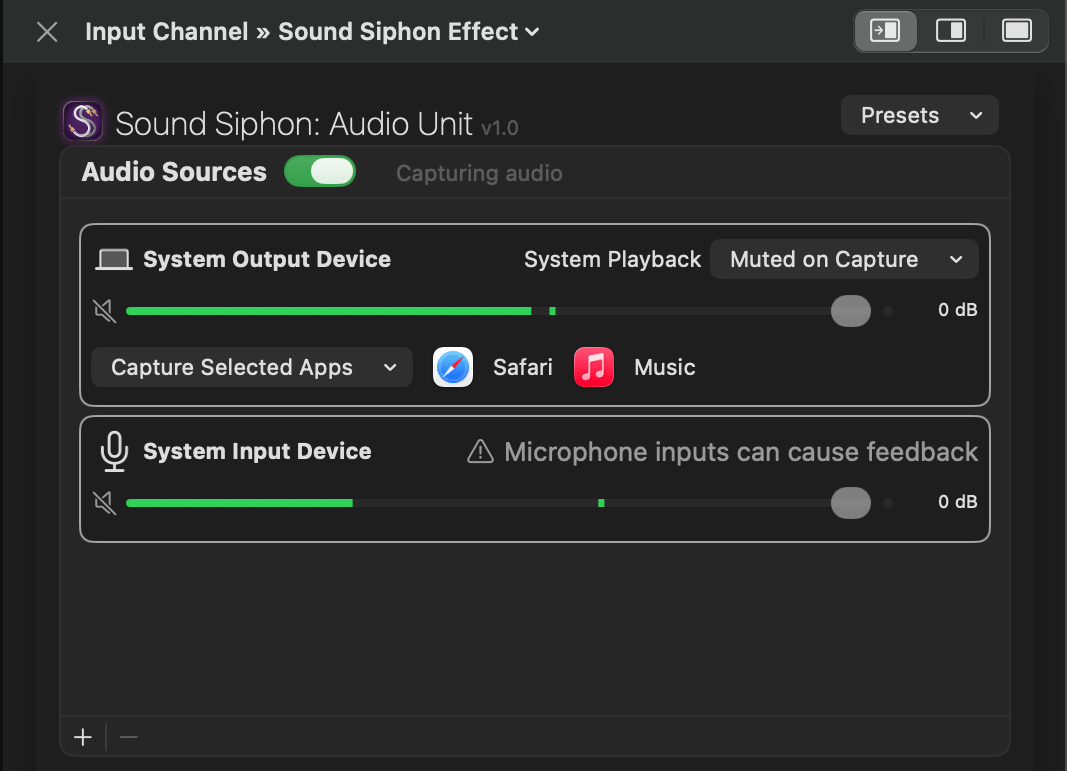Select the left sidebar layout view
The height and width of the screenshot is (771, 1067).
pos(885,31)
